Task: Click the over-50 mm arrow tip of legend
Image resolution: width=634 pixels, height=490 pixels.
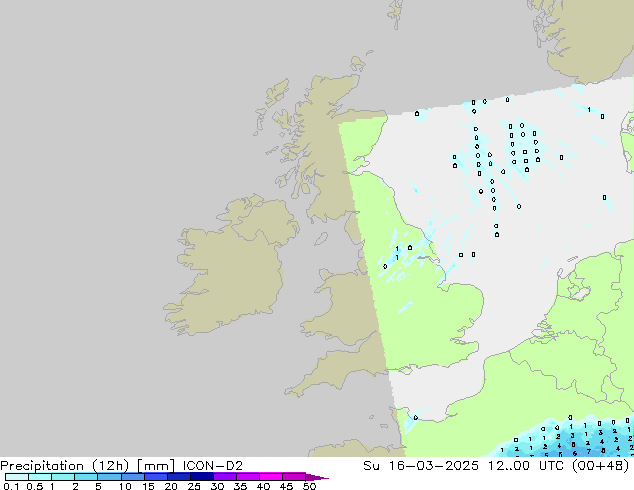Action: (x=317, y=477)
